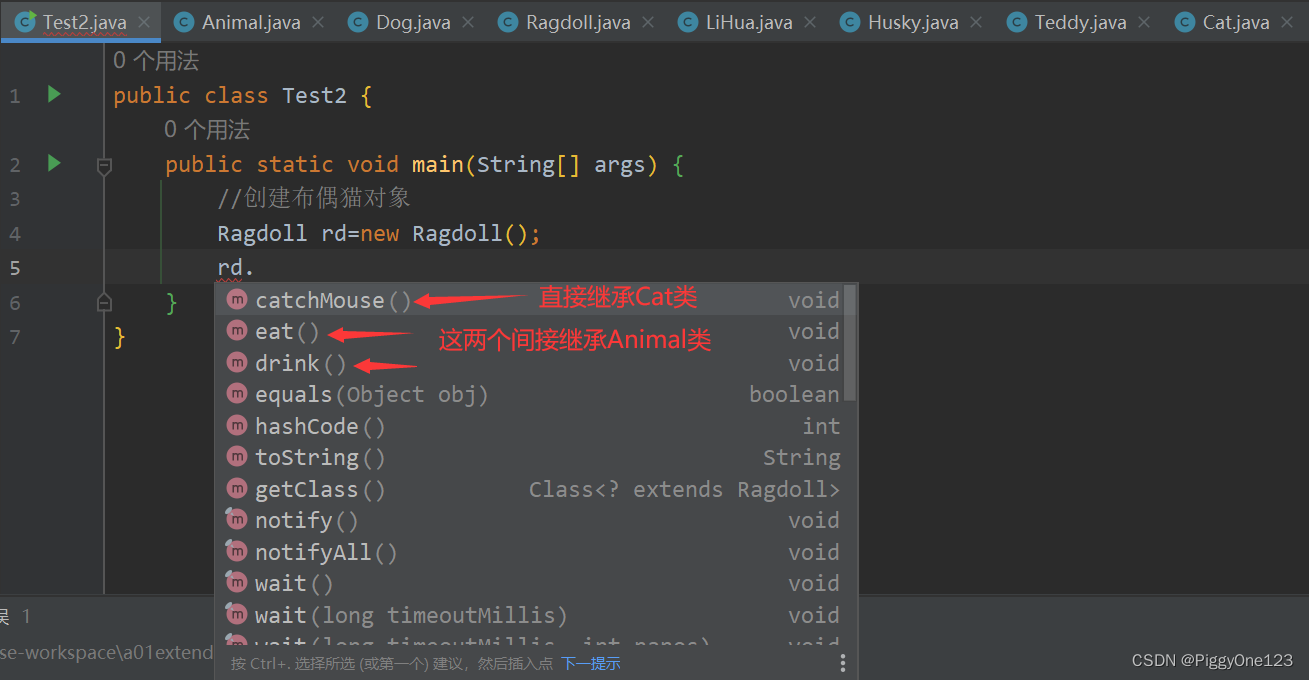
Task: Click usages hint above main method
Action: pos(207,129)
